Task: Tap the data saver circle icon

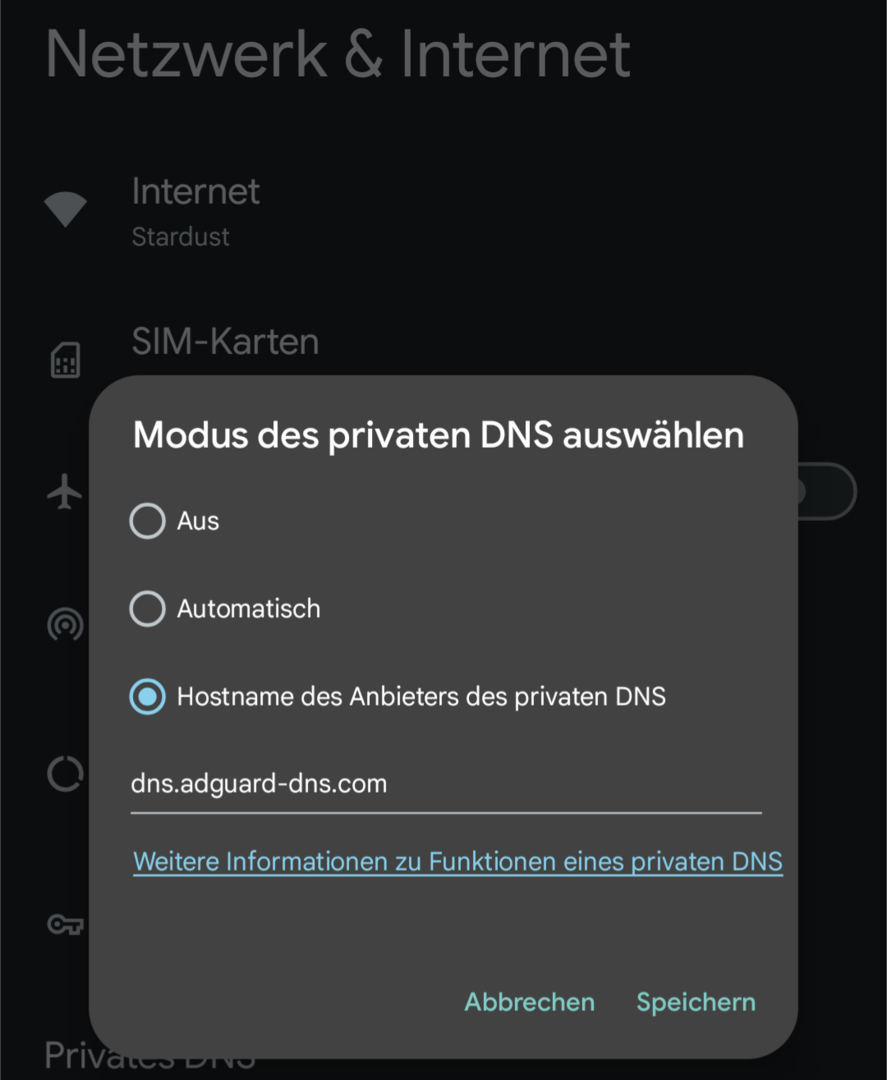Action: click(x=65, y=773)
